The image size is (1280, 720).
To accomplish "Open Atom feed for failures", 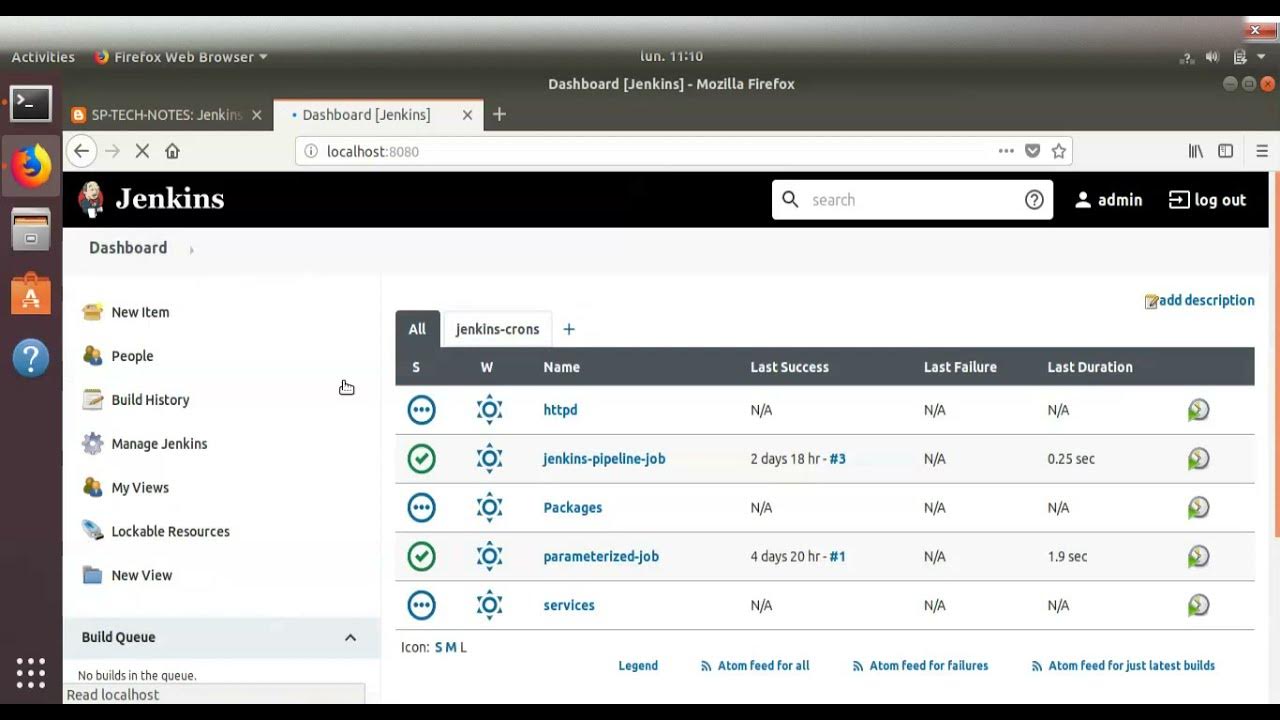I will (x=920, y=666).
